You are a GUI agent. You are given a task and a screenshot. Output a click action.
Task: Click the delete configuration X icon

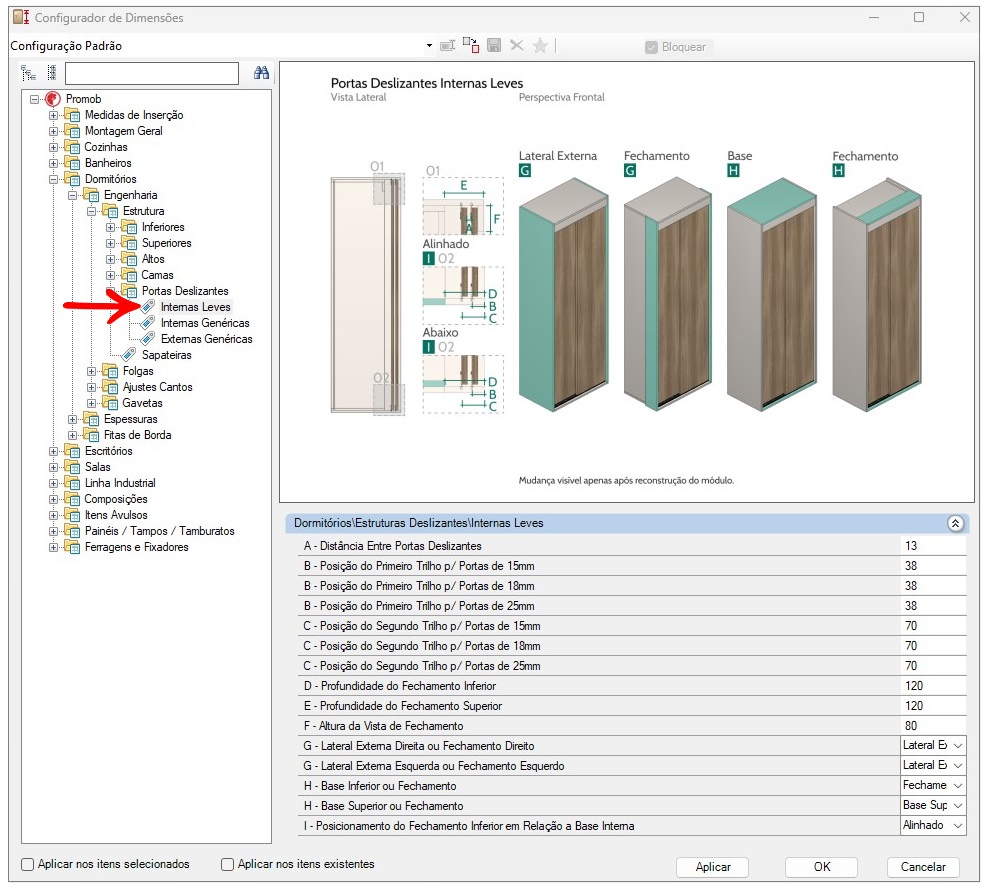(517, 46)
